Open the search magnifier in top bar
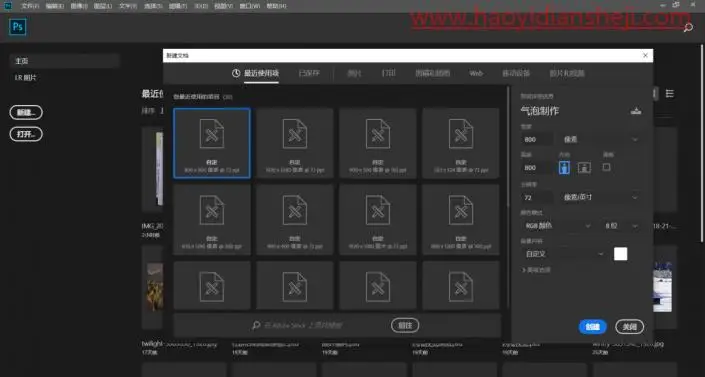The height and width of the screenshot is (377, 705). tap(688, 28)
